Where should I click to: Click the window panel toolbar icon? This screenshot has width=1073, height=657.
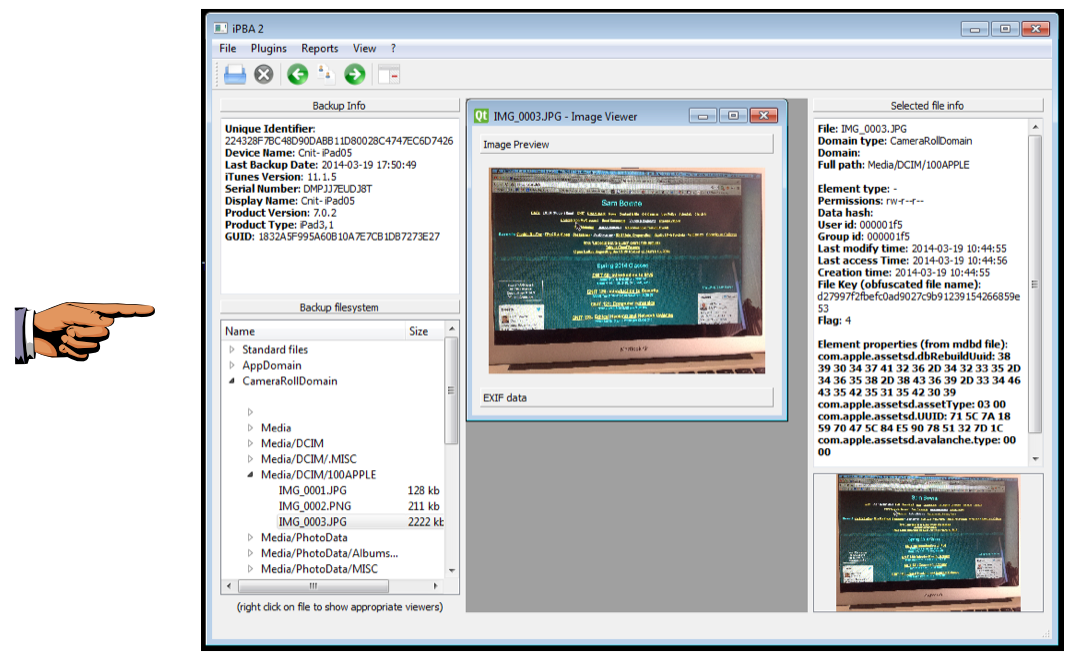pos(389,74)
